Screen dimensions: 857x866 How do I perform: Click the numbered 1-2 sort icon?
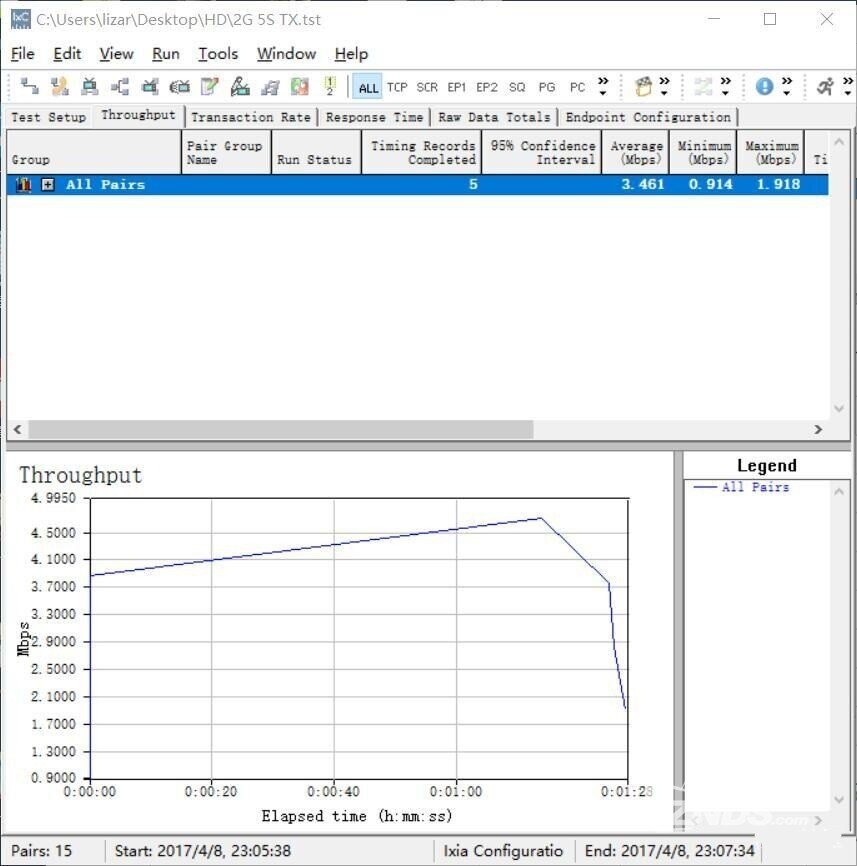coord(329,86)
